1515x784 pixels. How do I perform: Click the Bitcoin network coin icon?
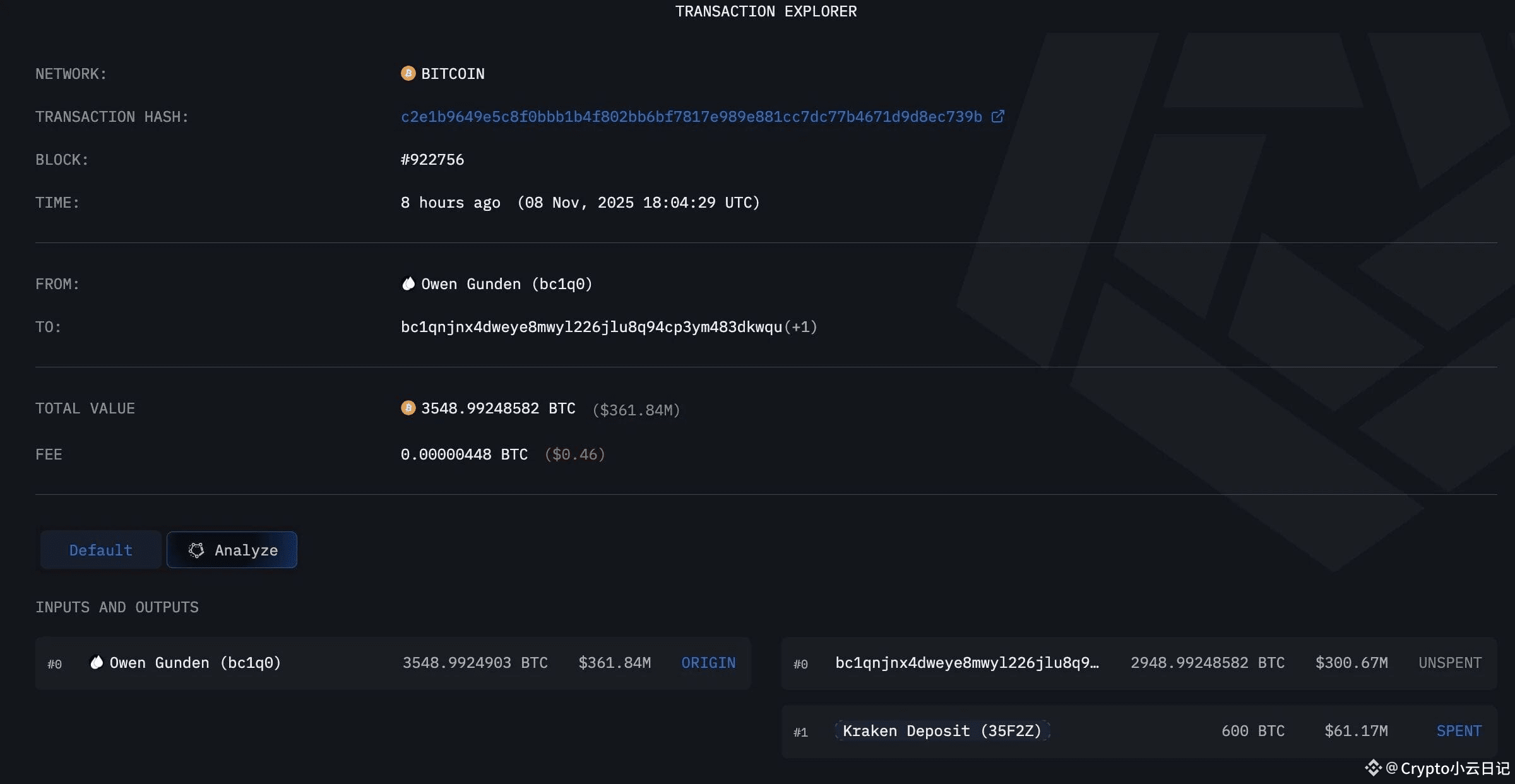click(408, 74)
